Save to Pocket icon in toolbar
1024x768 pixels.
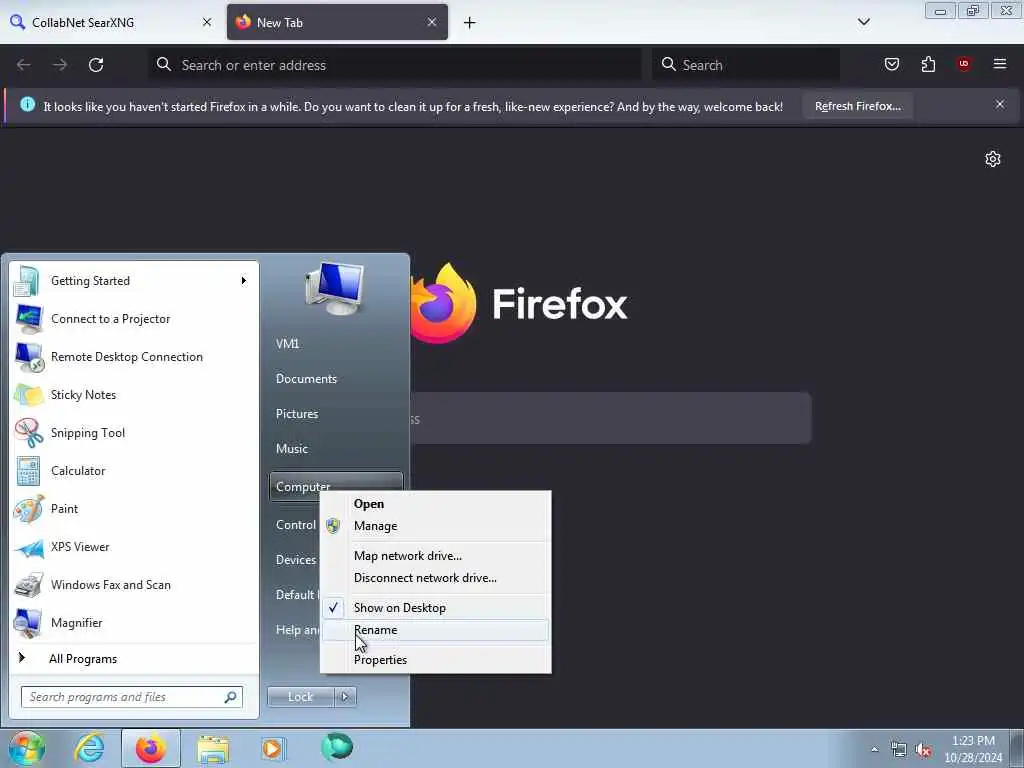[891, 64]
